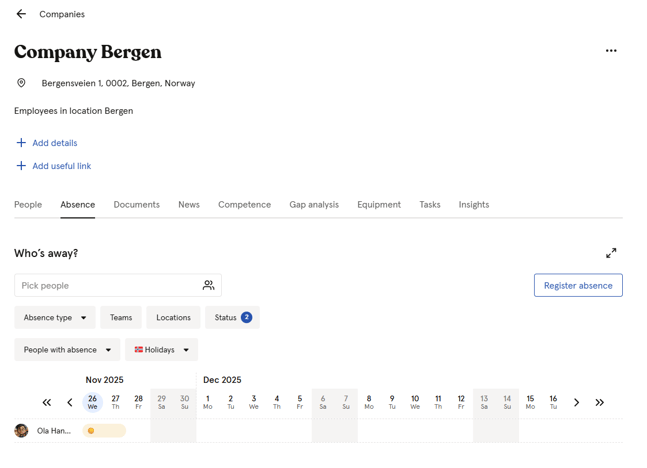Toggle the Locations filter chip
Screen dimensions: 647x468
point(173,317)
